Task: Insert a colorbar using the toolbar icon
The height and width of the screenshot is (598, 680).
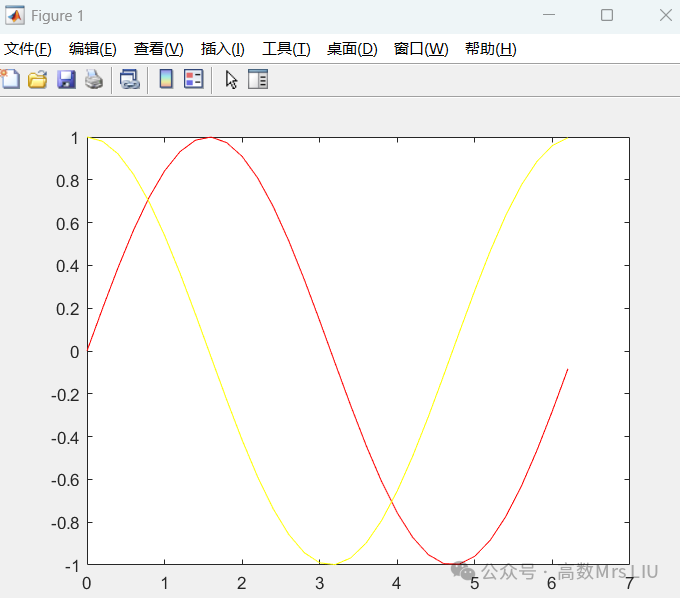Action: coord(166,79)
